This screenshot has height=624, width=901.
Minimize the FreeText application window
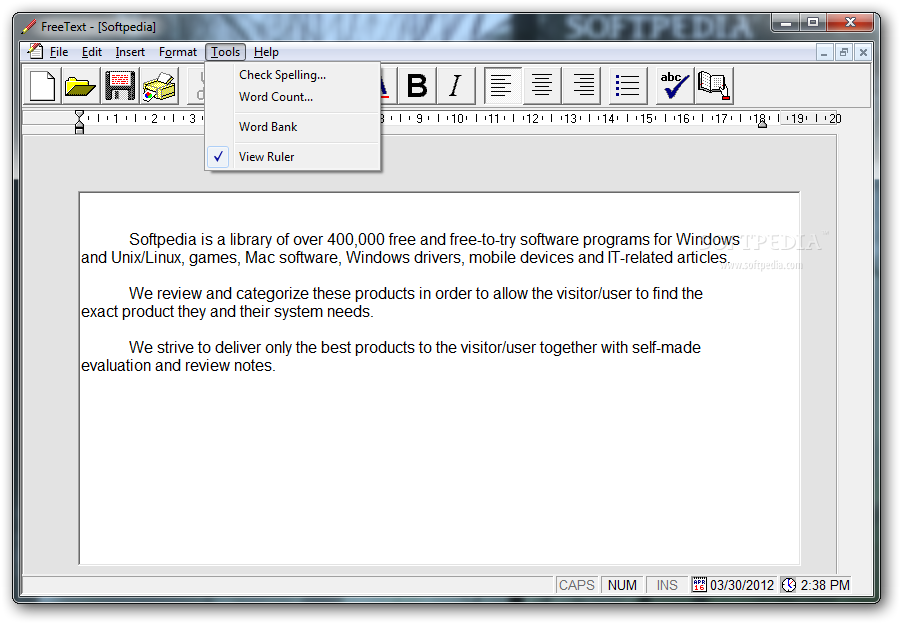pos(786,23)
